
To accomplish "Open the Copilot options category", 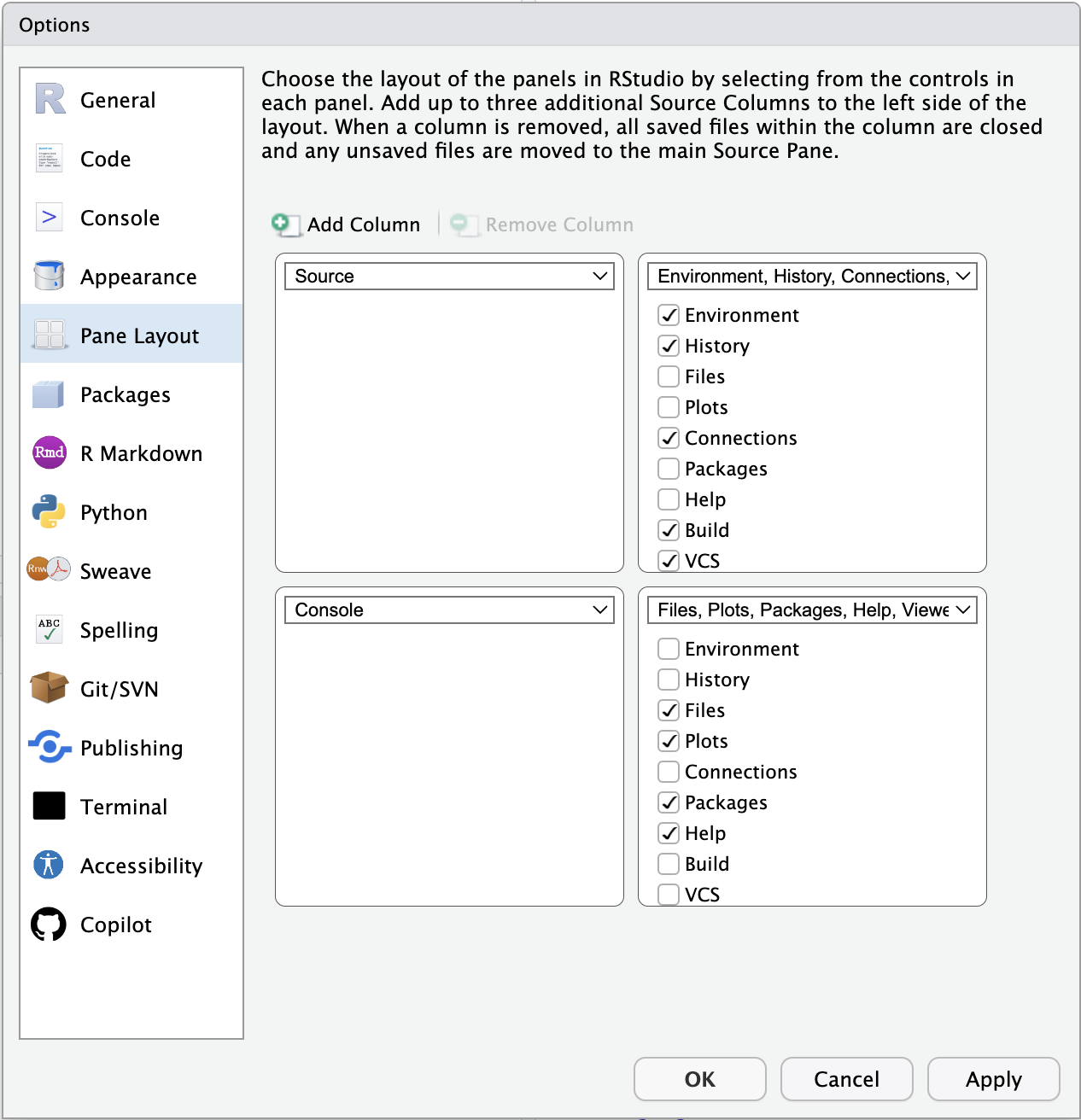I will [x=131, y=924].
